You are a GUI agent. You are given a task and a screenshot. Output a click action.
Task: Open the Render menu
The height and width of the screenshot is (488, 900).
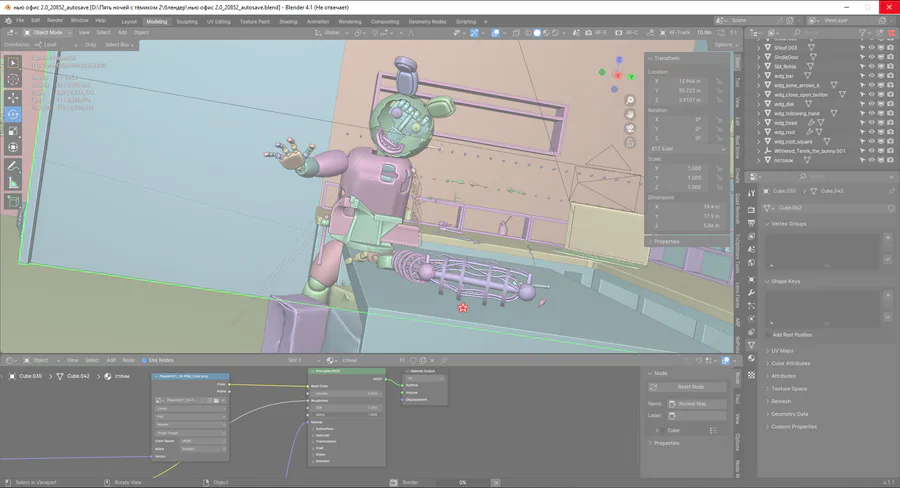tap(55, 20)
